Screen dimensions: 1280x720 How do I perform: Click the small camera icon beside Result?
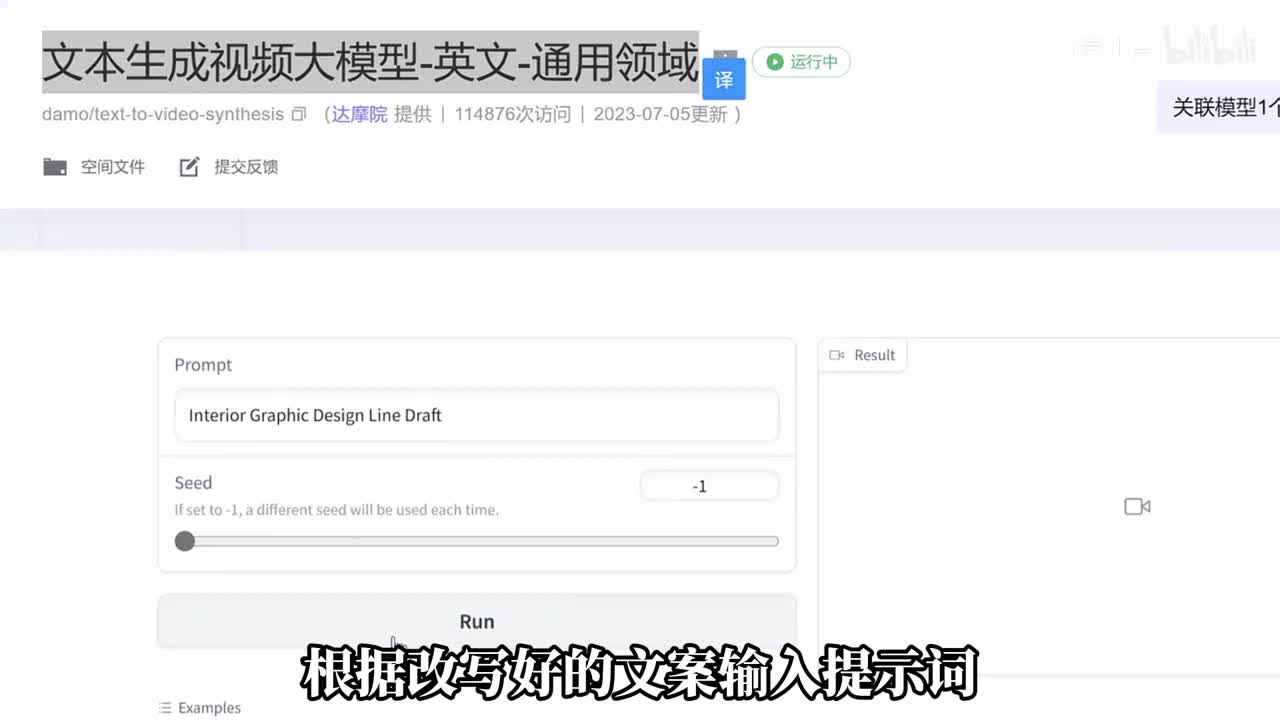tap(837, 355)
